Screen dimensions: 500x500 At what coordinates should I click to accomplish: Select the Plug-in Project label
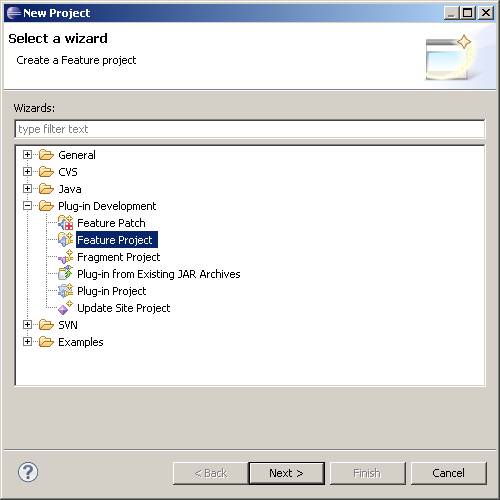pyautogui.click(x=112, y=291)
